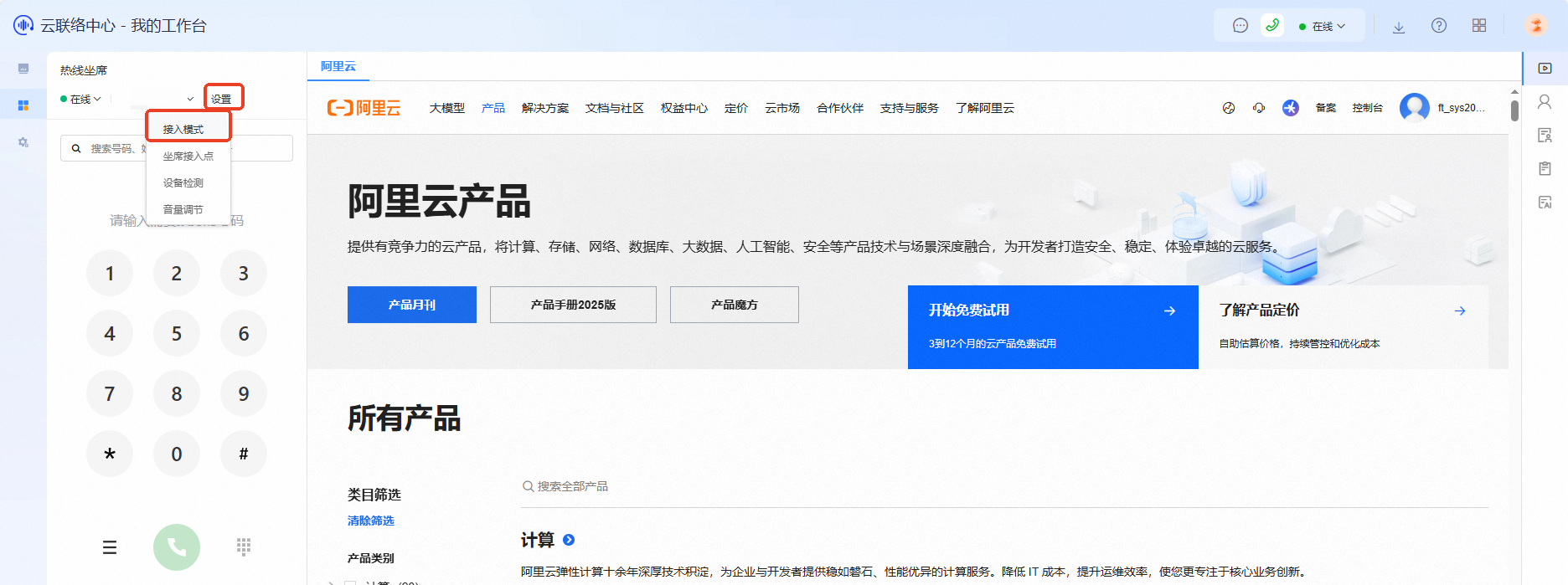This screenshot has height=585, width=1568.
Task: Expand the 在线 seat status dropdown in panel
Action: (80, 99)
